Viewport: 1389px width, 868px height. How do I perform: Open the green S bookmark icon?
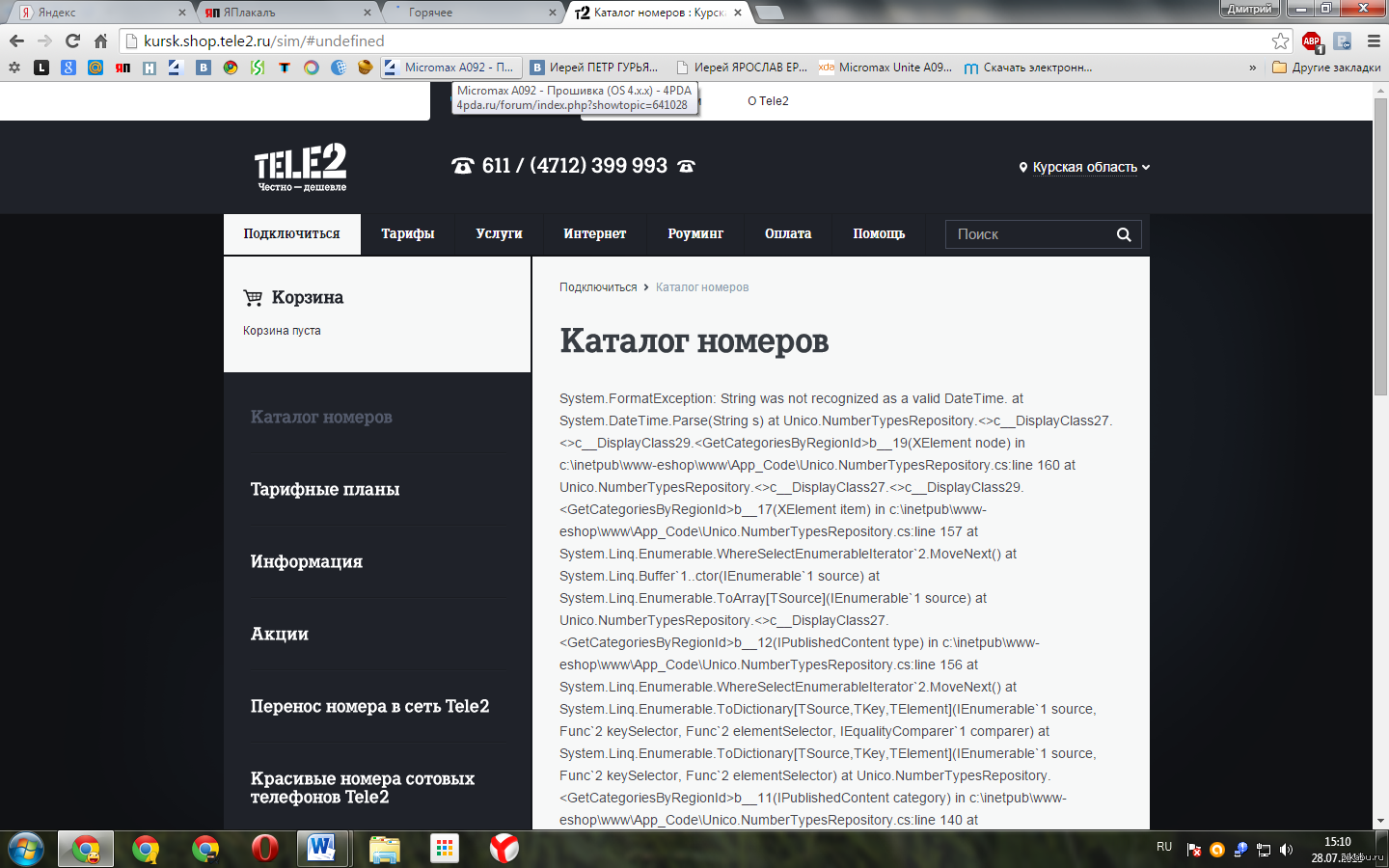258,68
